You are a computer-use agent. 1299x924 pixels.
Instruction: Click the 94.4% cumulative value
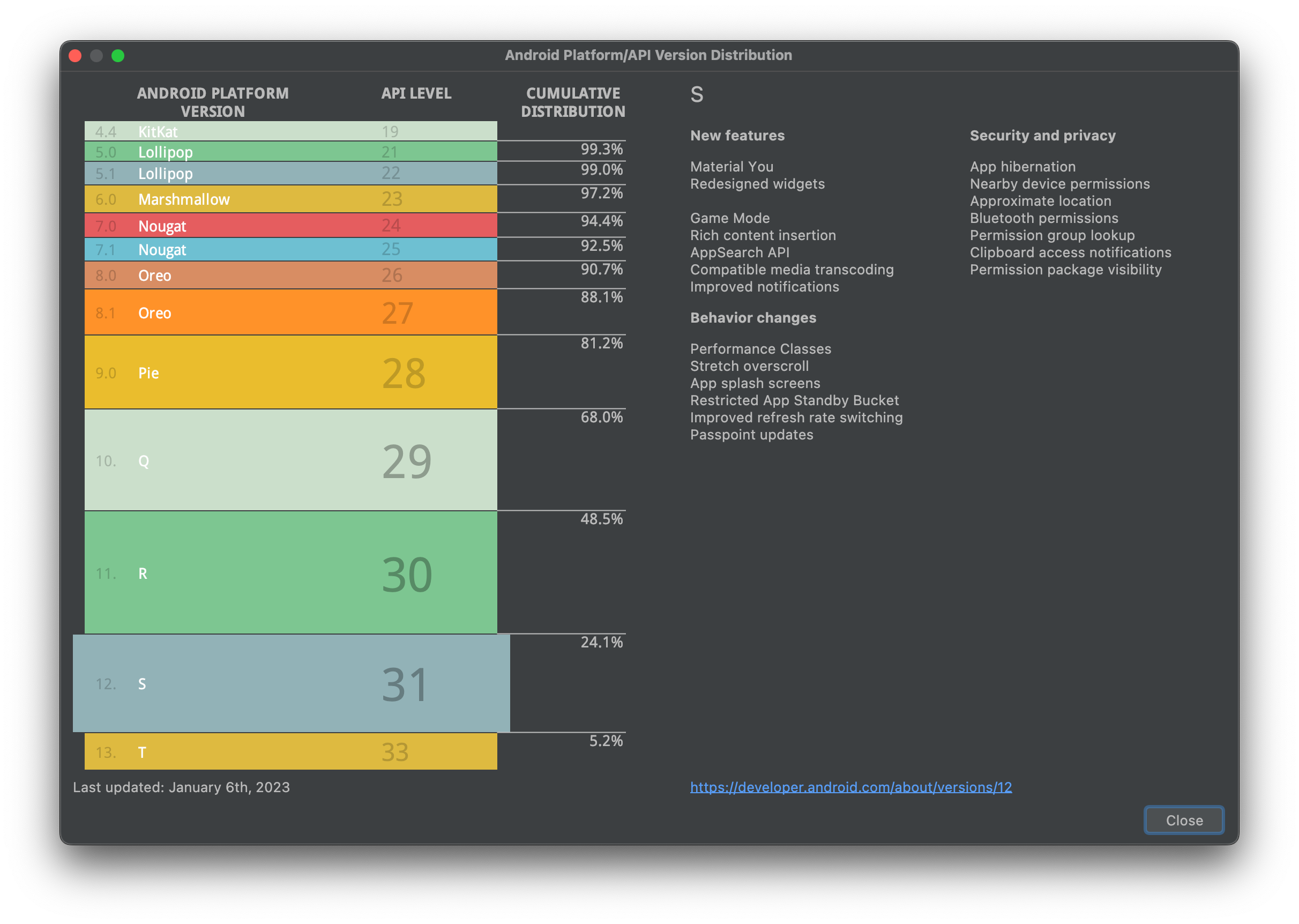(x=601, y=221)
